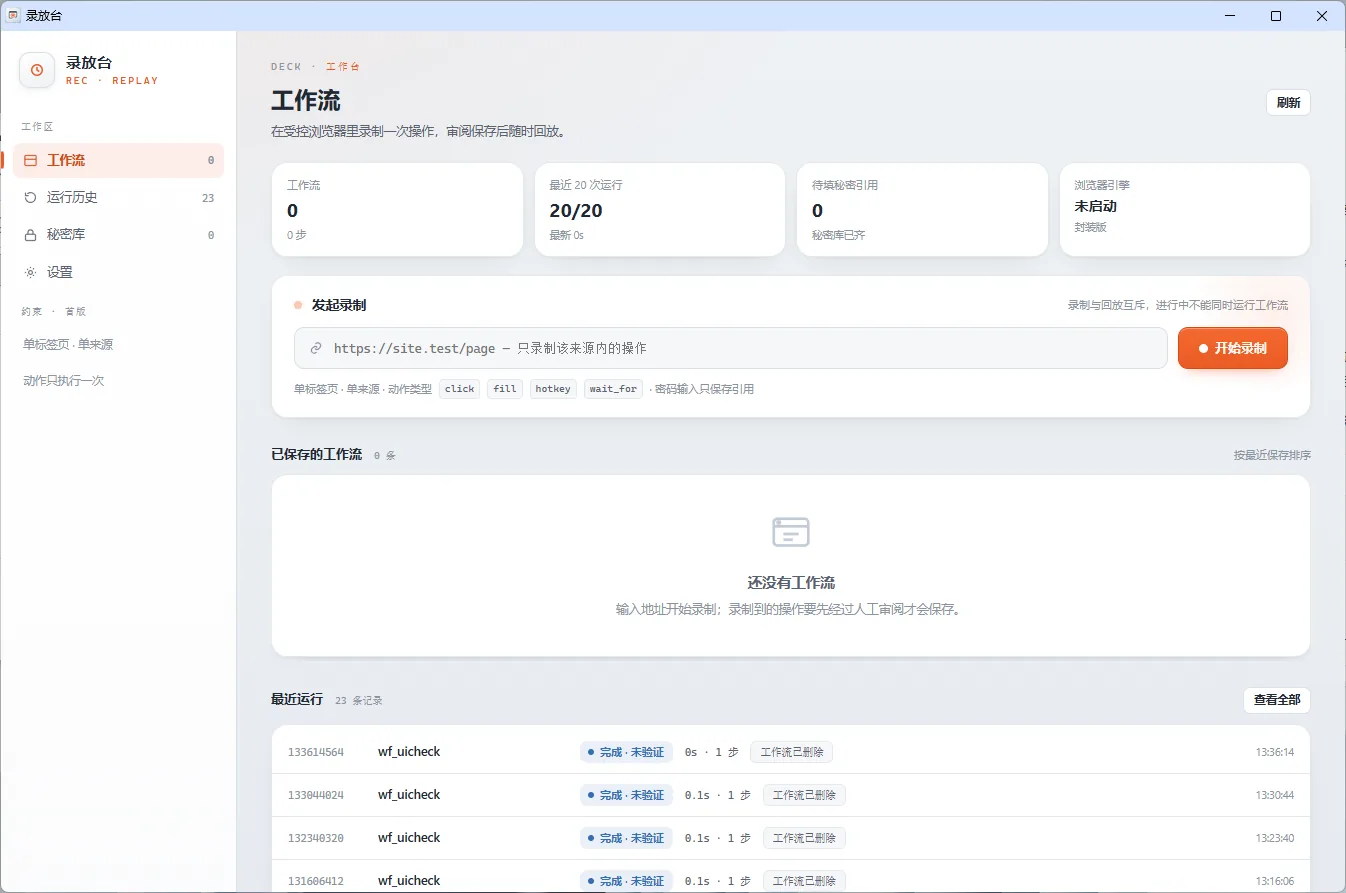This screenshot has width=1346, height=893.
Task: Open 设置 via its gear icon
Action: tap(30, 272)
